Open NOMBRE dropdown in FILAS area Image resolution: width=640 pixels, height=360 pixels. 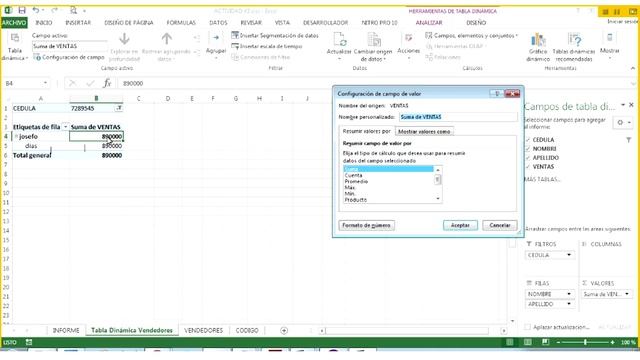point(569,294)
